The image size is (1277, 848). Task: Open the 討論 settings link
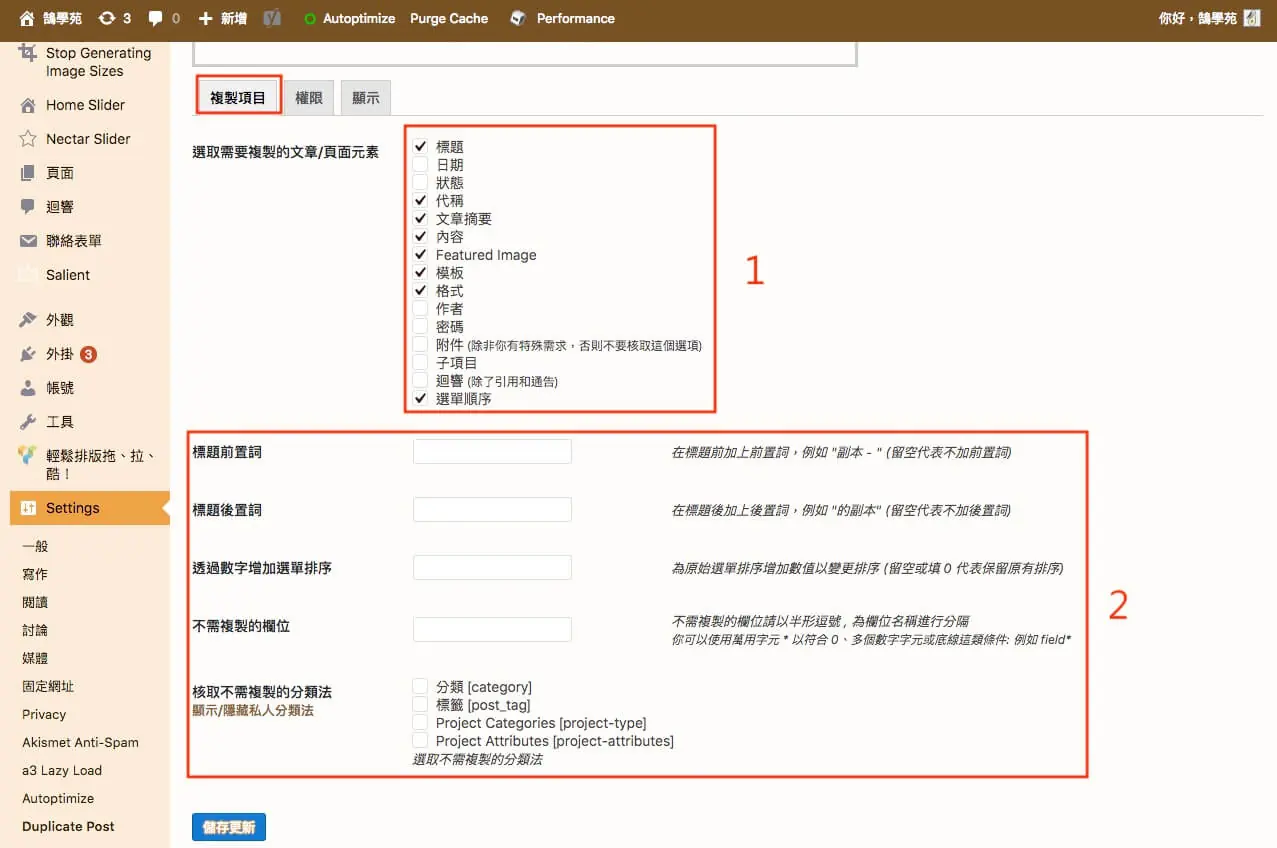[x=35, y=630]
